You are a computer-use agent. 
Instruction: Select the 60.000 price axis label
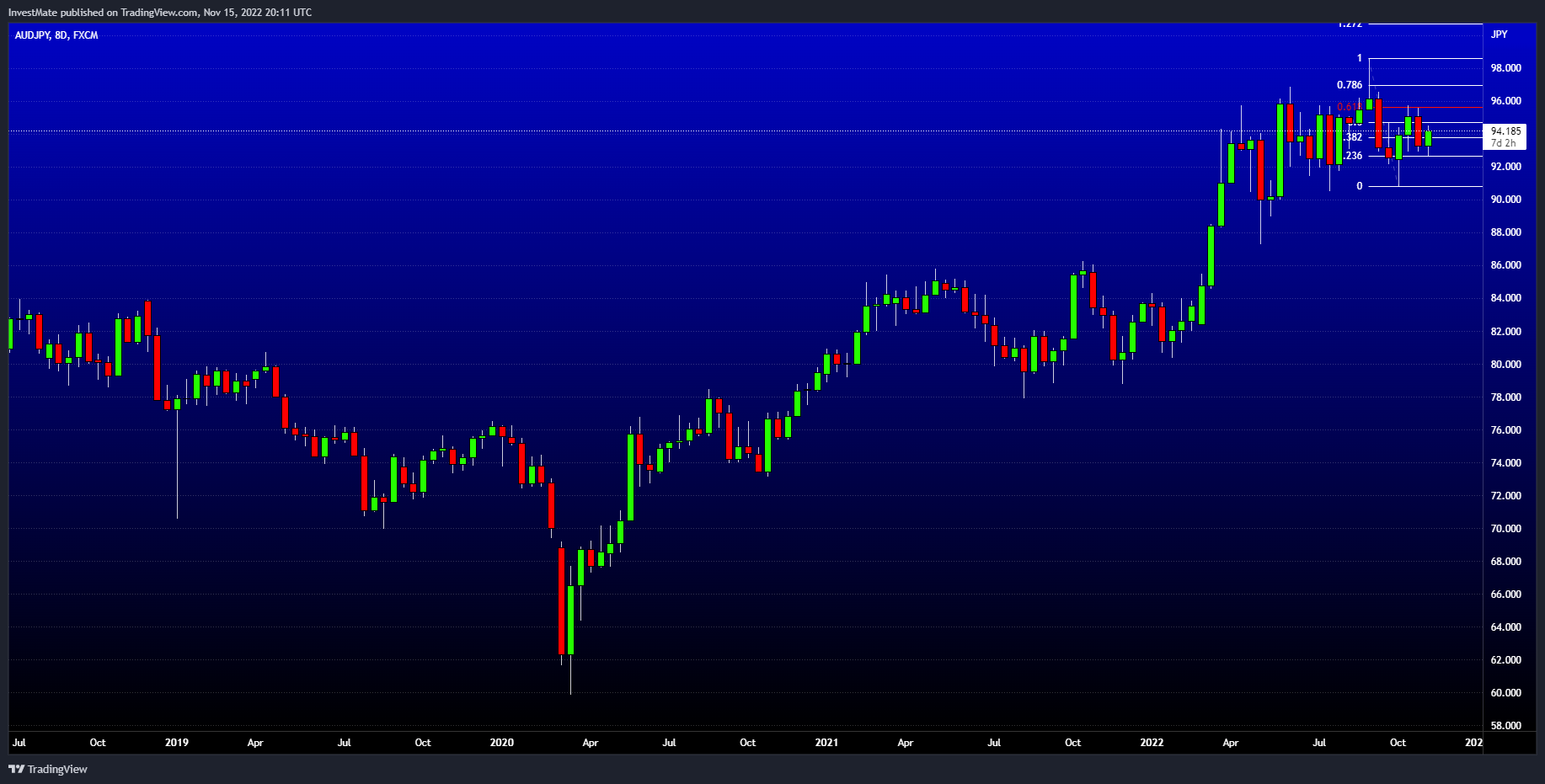click(1505, 693)
